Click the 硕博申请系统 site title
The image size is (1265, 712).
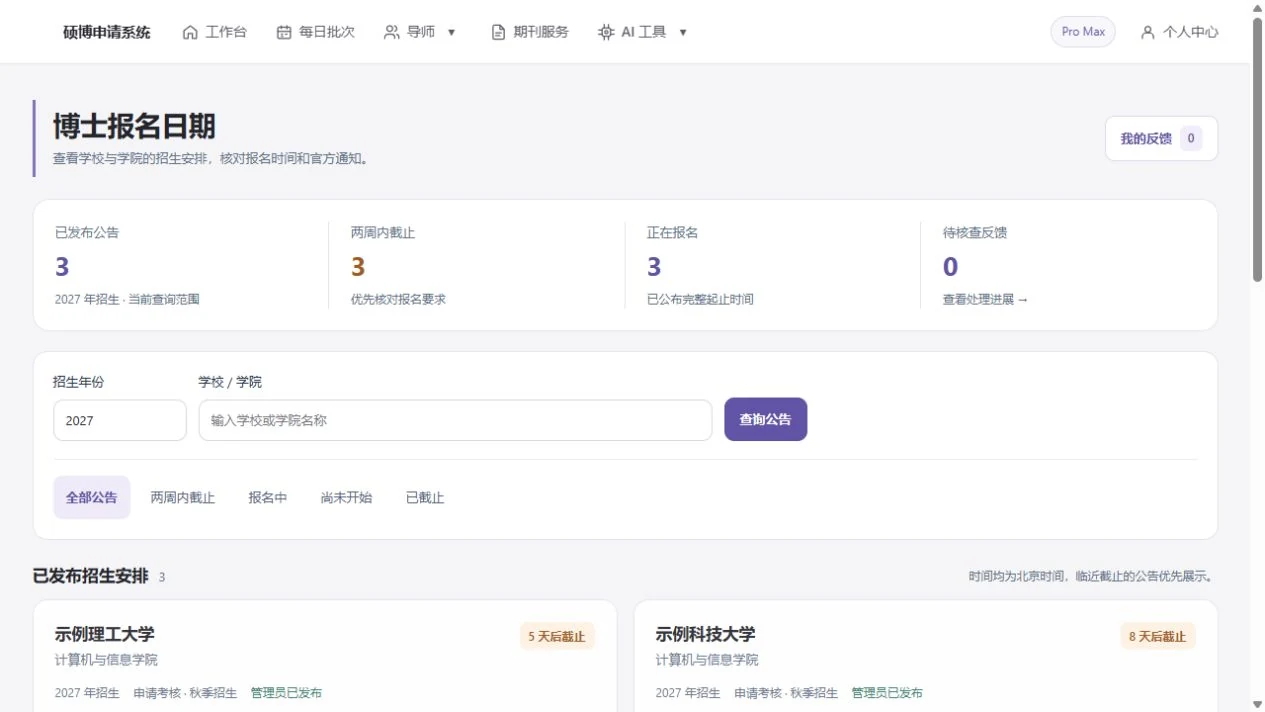107,32
